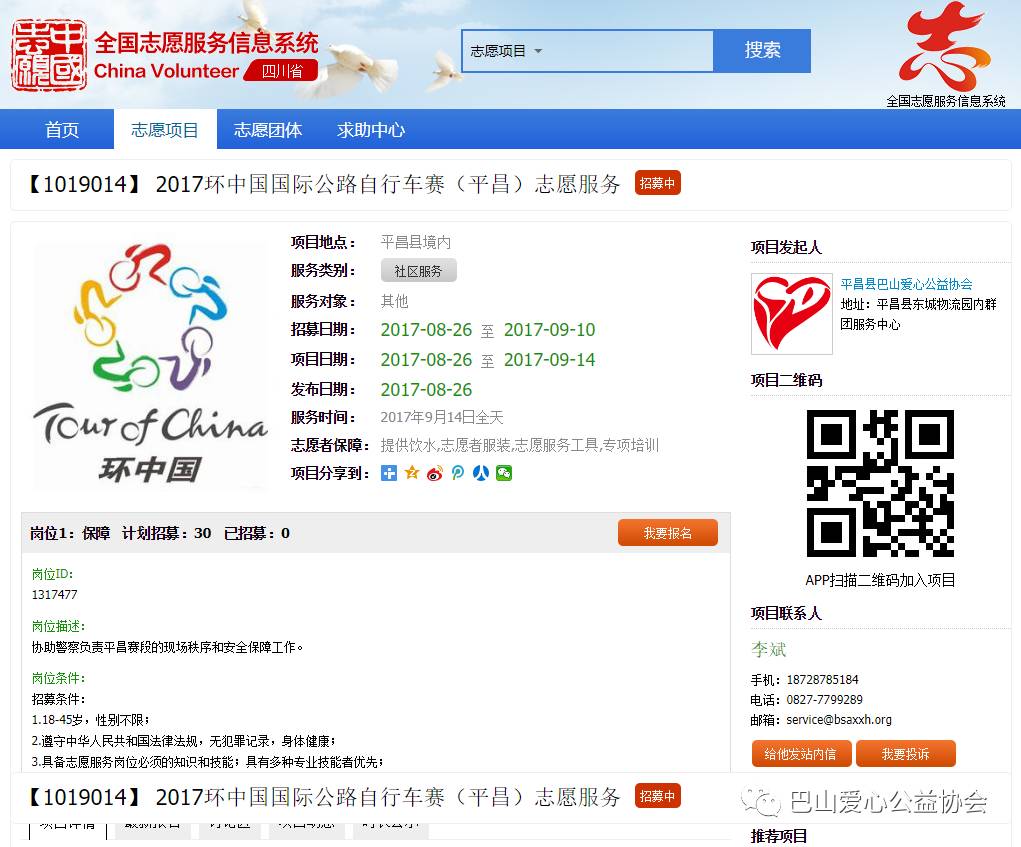Click contact name 李斌
Viewport: 1021px width, 847px height.
(768, 649)
